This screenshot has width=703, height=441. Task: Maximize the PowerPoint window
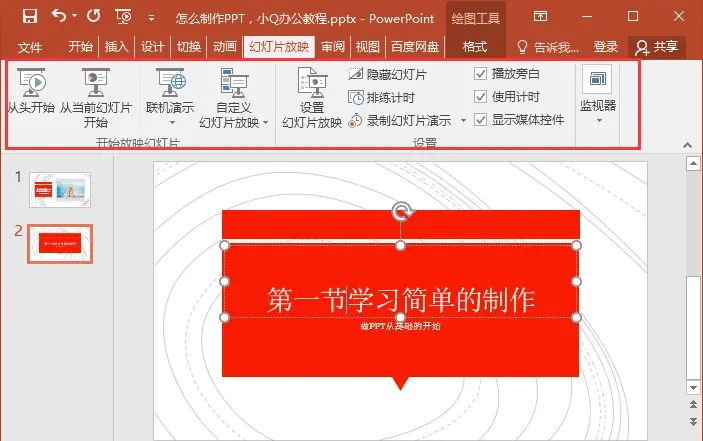coord(633,17)
